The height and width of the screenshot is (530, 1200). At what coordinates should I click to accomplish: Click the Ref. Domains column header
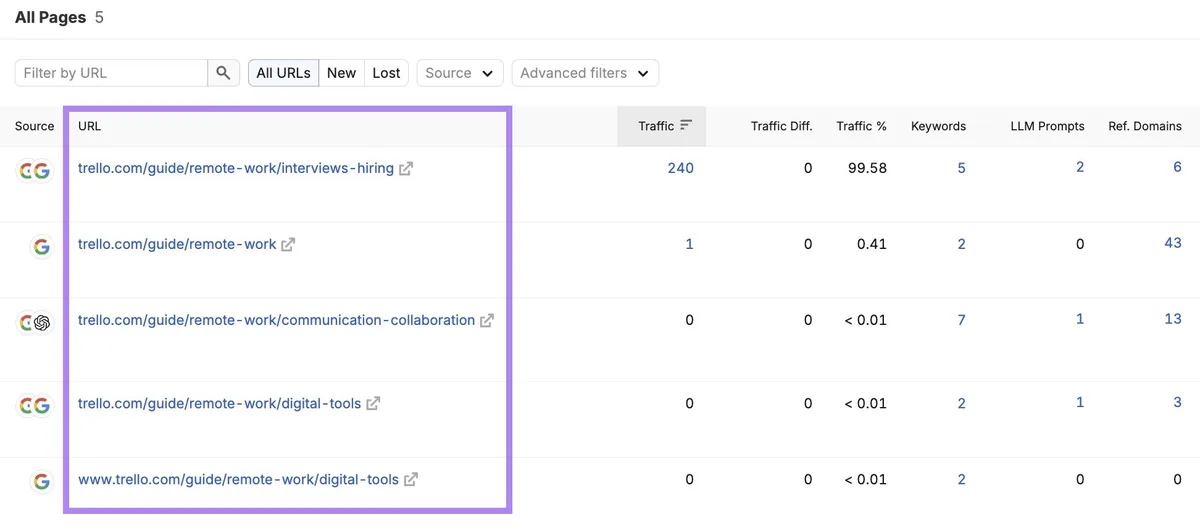coord(1145,126)
